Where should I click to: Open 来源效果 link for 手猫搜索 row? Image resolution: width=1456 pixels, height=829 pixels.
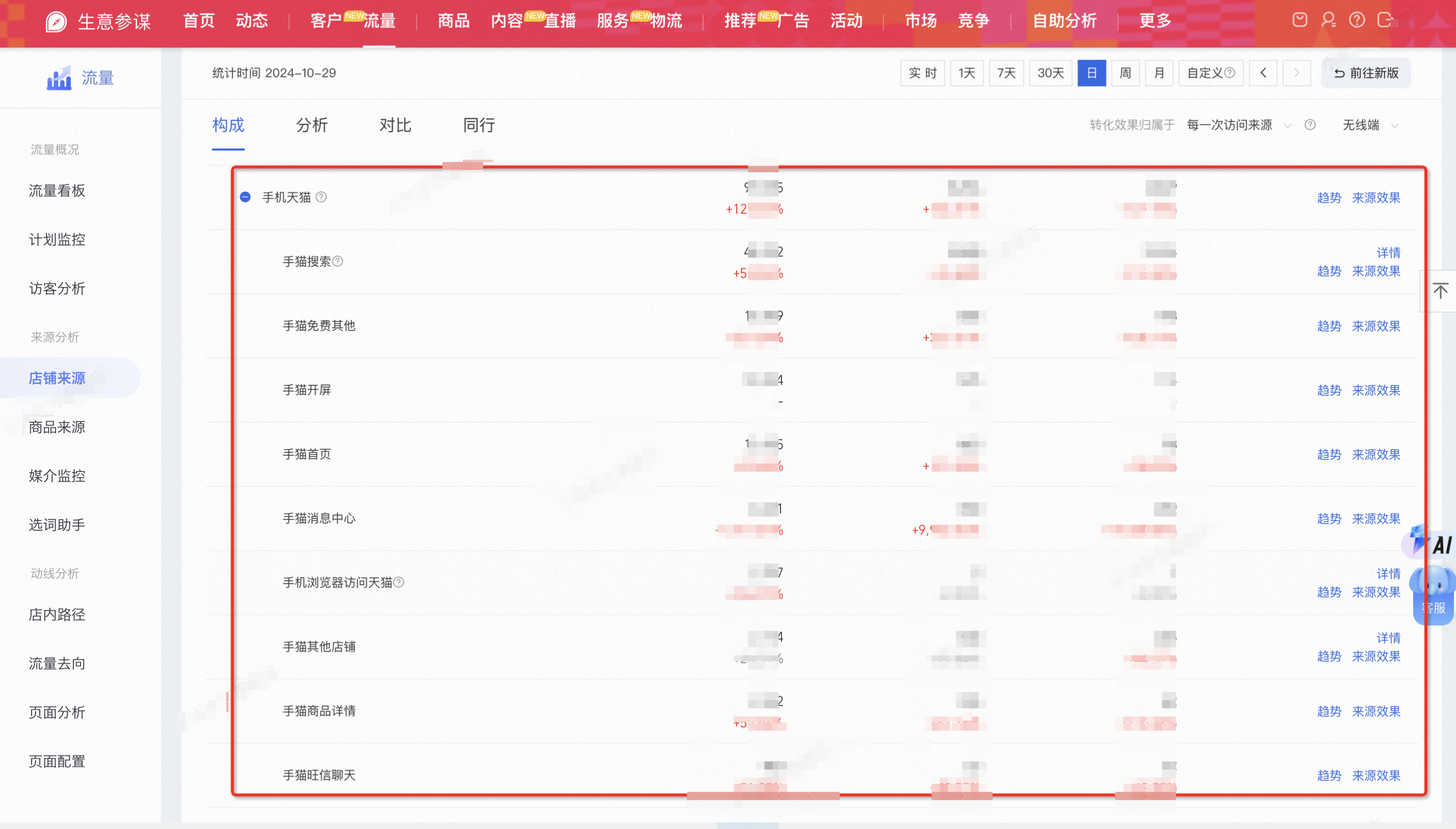pos(1376,271)
